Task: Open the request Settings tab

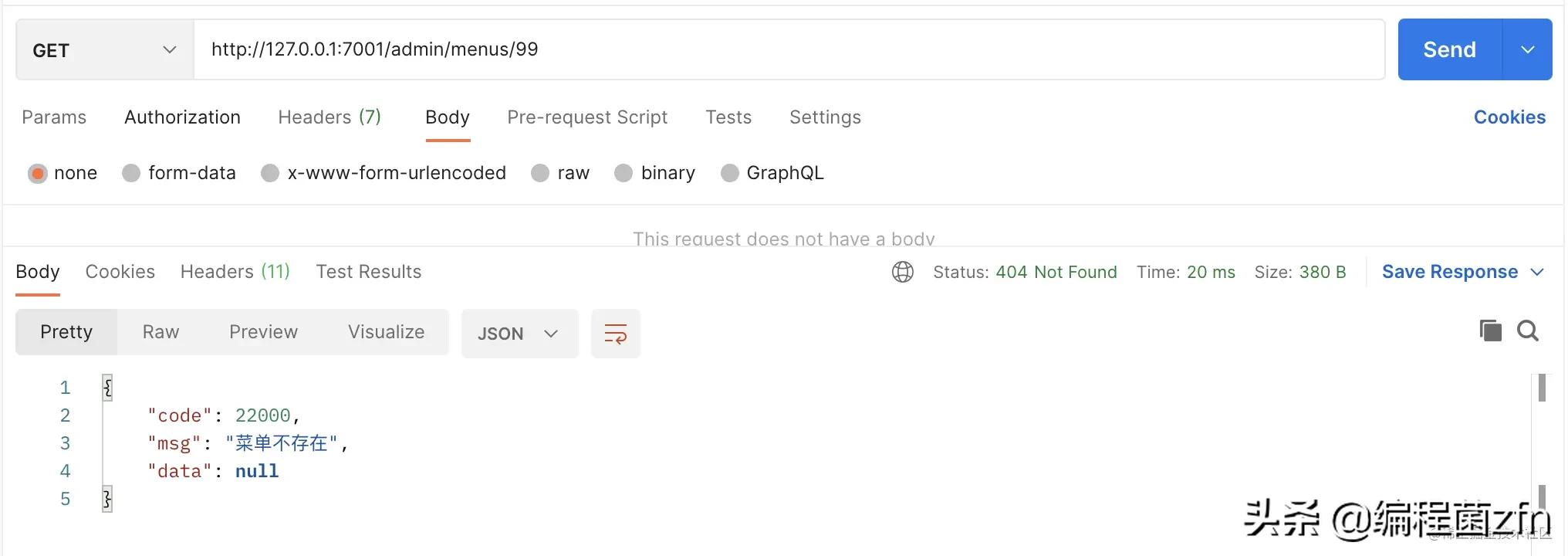Action: [825, 117]
